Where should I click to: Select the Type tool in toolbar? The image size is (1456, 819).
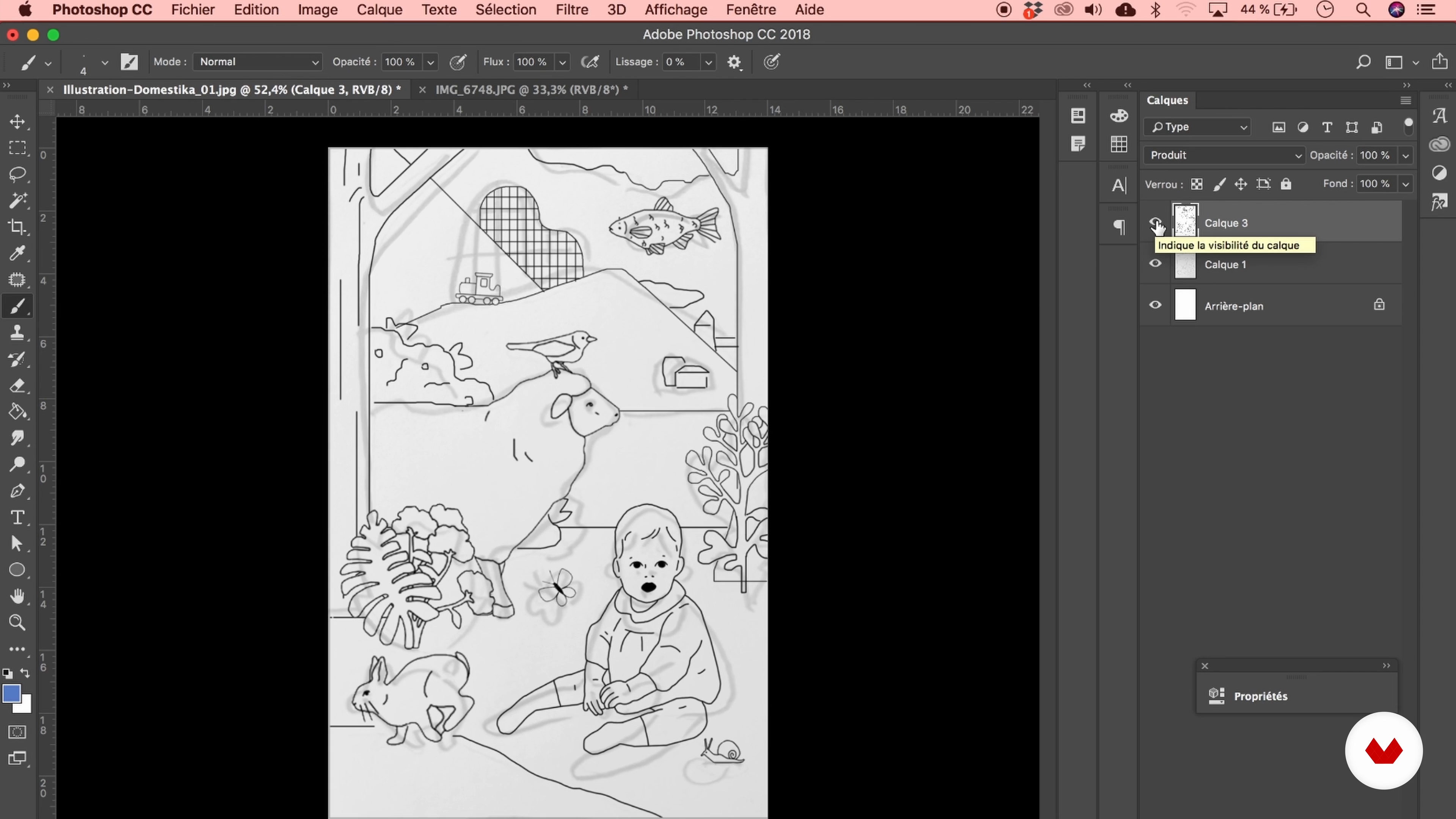(x=17, y=517)
